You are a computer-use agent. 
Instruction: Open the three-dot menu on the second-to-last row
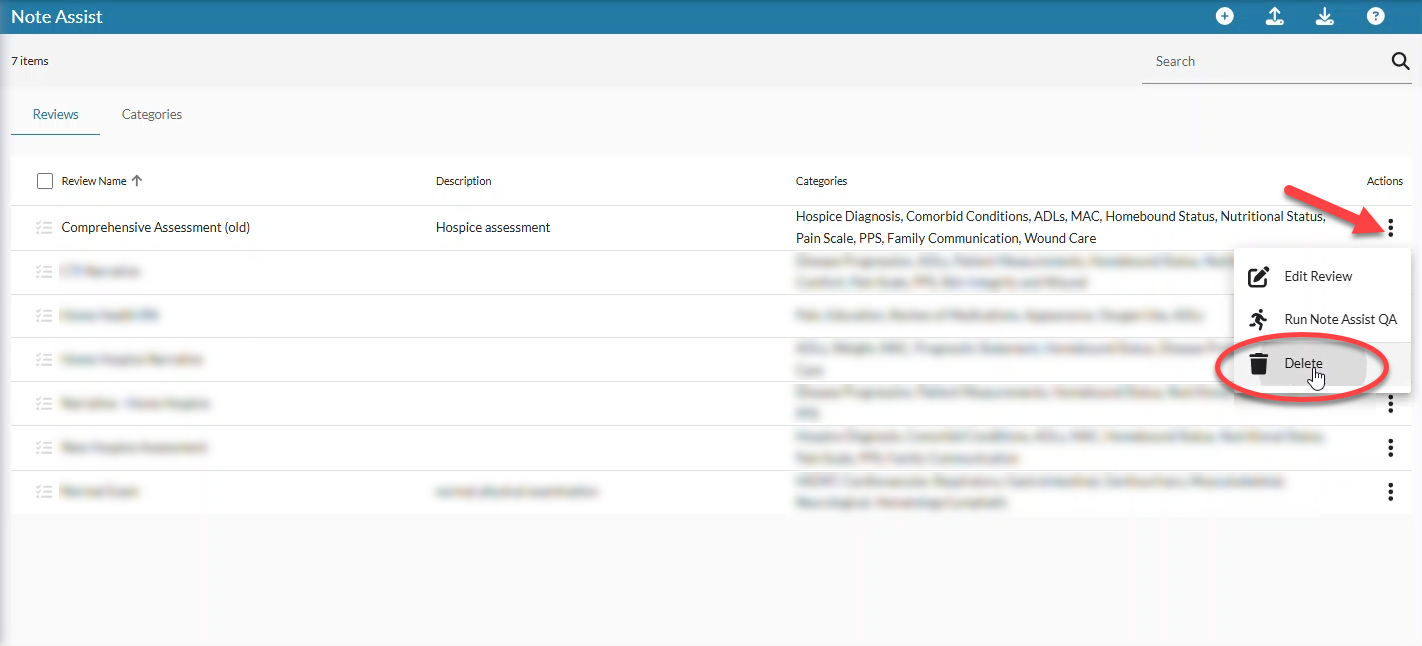[1390, 448]
